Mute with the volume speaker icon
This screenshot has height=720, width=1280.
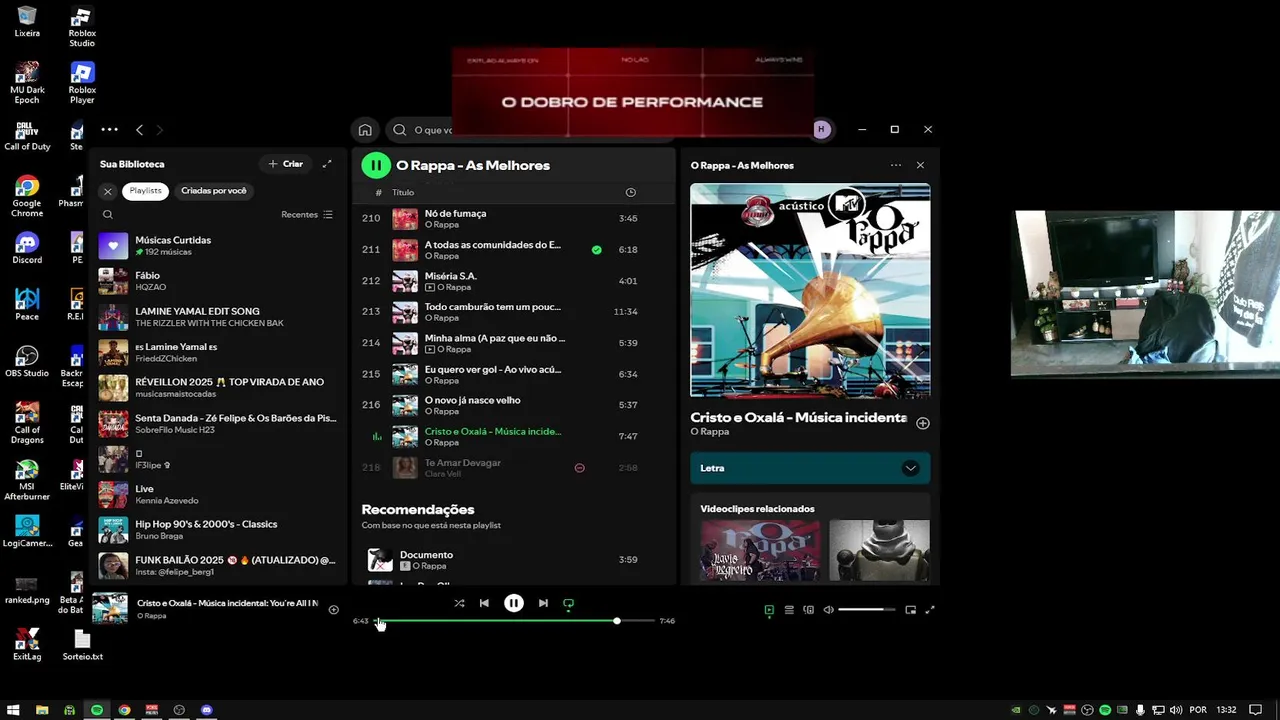point(828,610)
